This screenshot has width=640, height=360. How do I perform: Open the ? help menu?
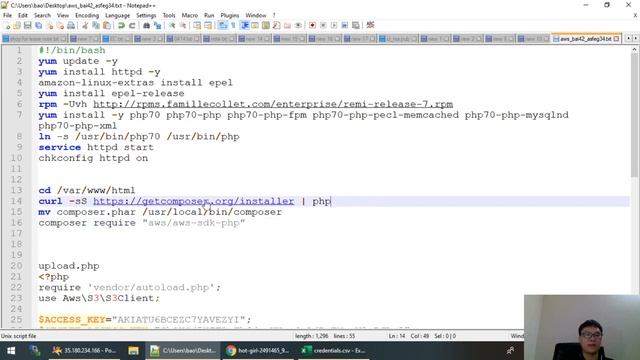274,16
